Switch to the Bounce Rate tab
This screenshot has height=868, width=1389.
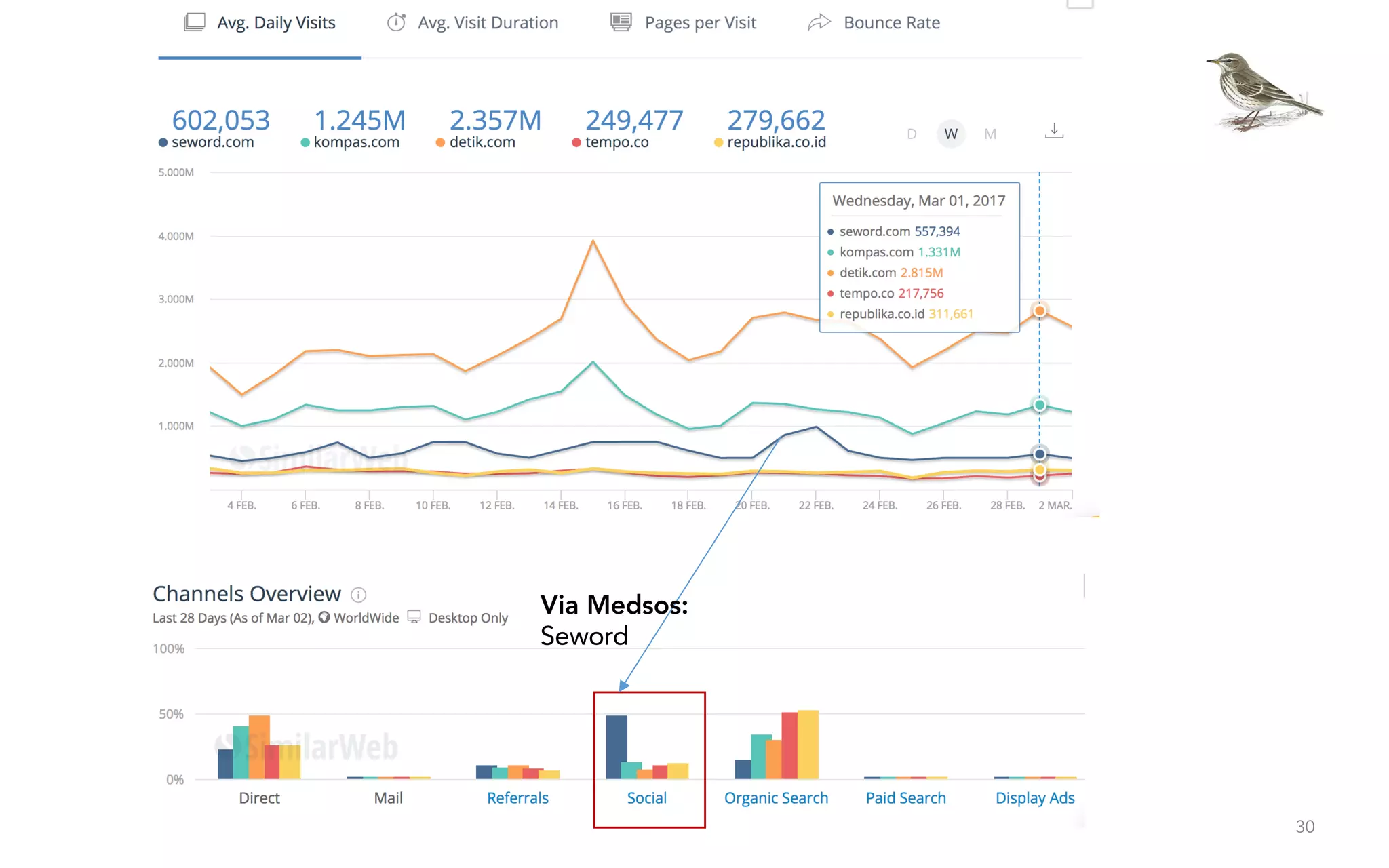coord(891,23)
